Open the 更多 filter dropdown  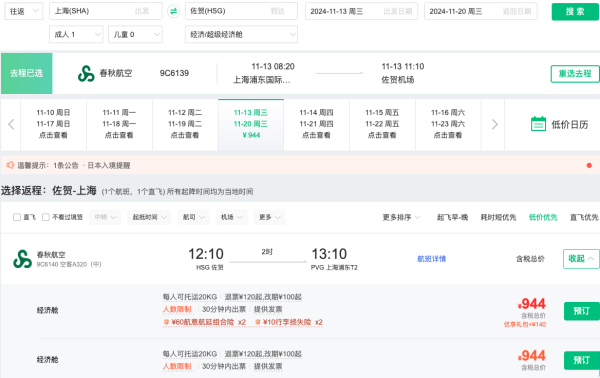coord(270,217)
